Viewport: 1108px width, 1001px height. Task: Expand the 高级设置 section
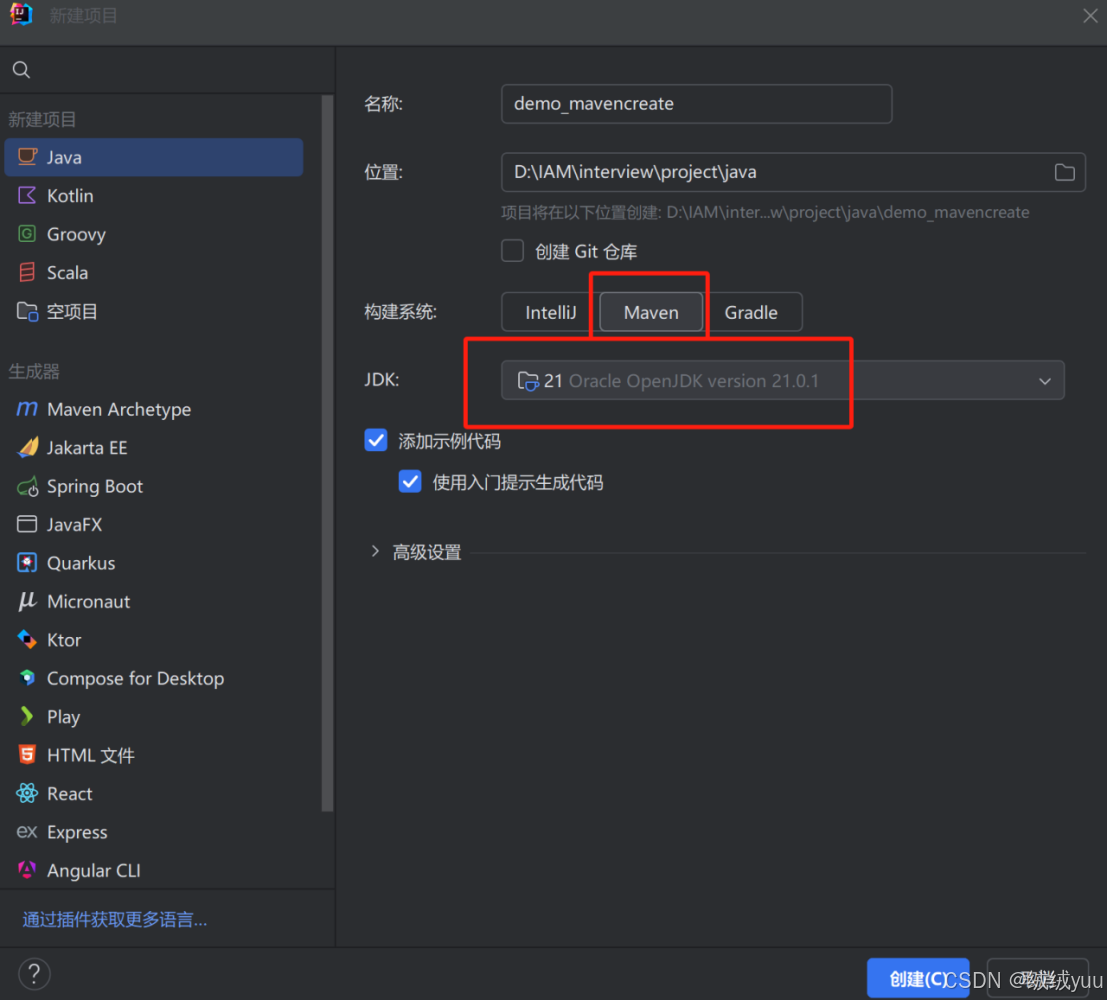pos(375,551)
